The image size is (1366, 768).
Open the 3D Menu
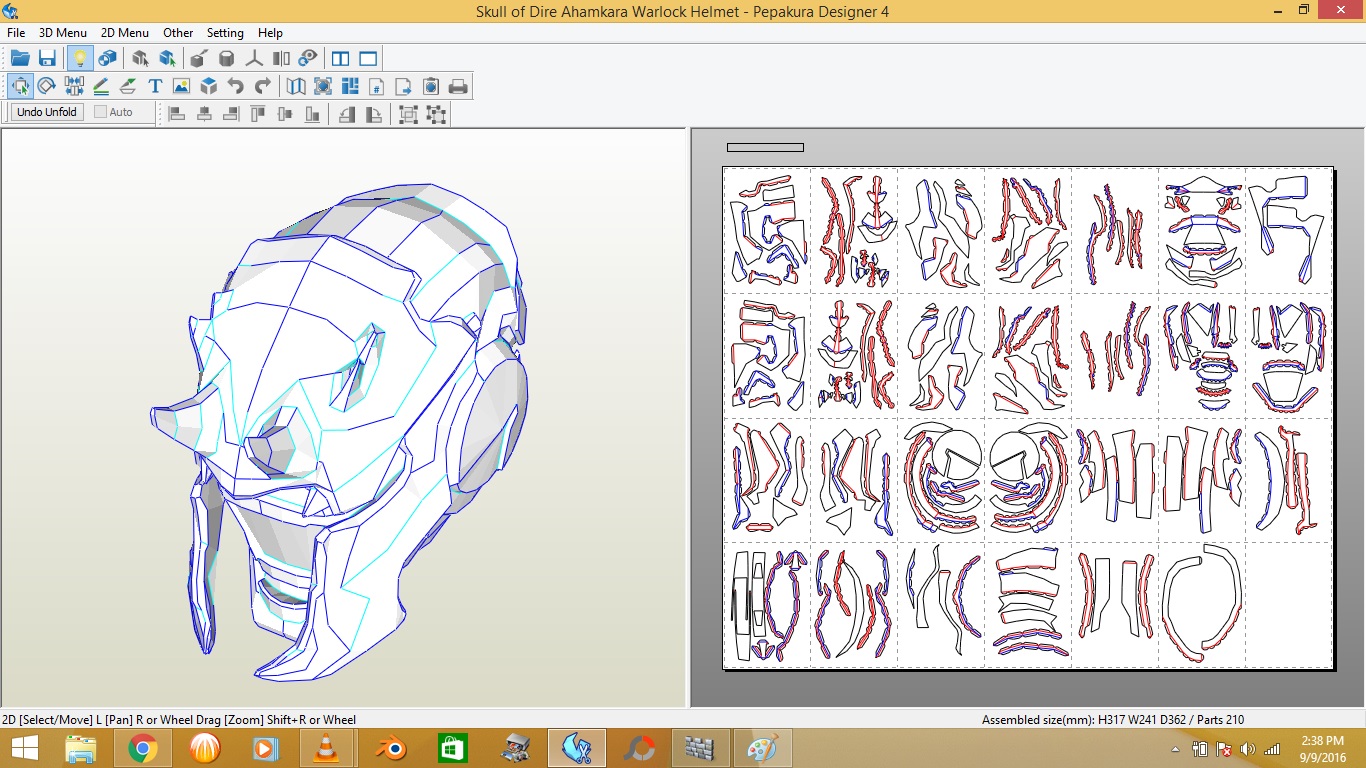[x=62, y=33]
